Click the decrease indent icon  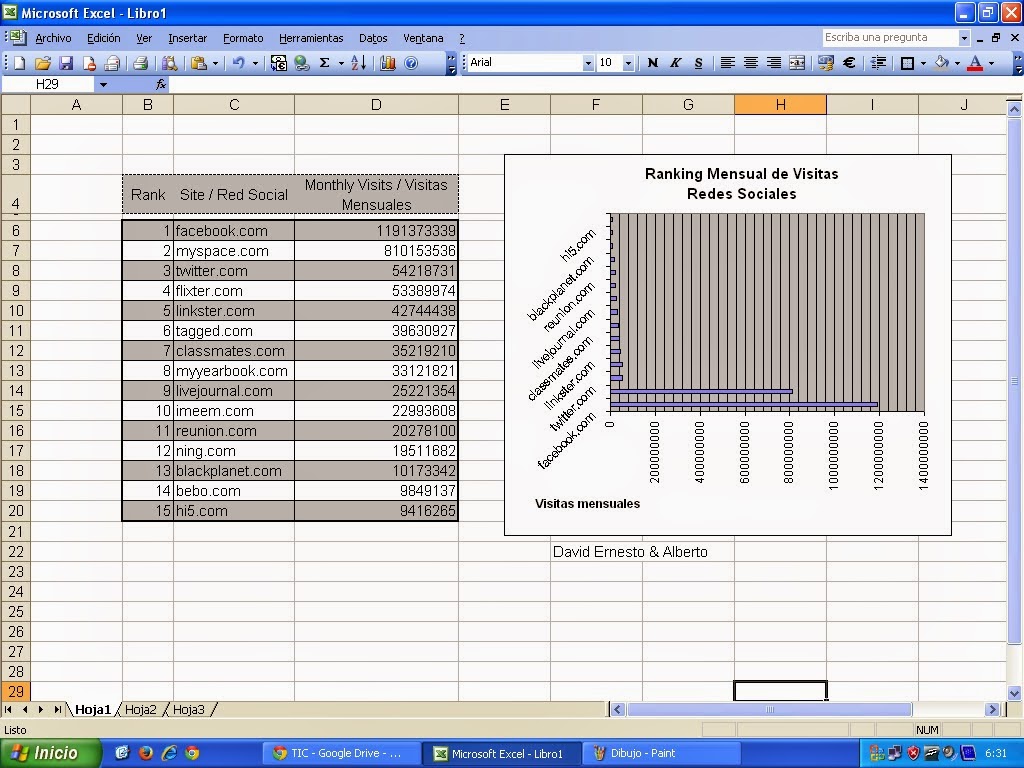point(878,63)
